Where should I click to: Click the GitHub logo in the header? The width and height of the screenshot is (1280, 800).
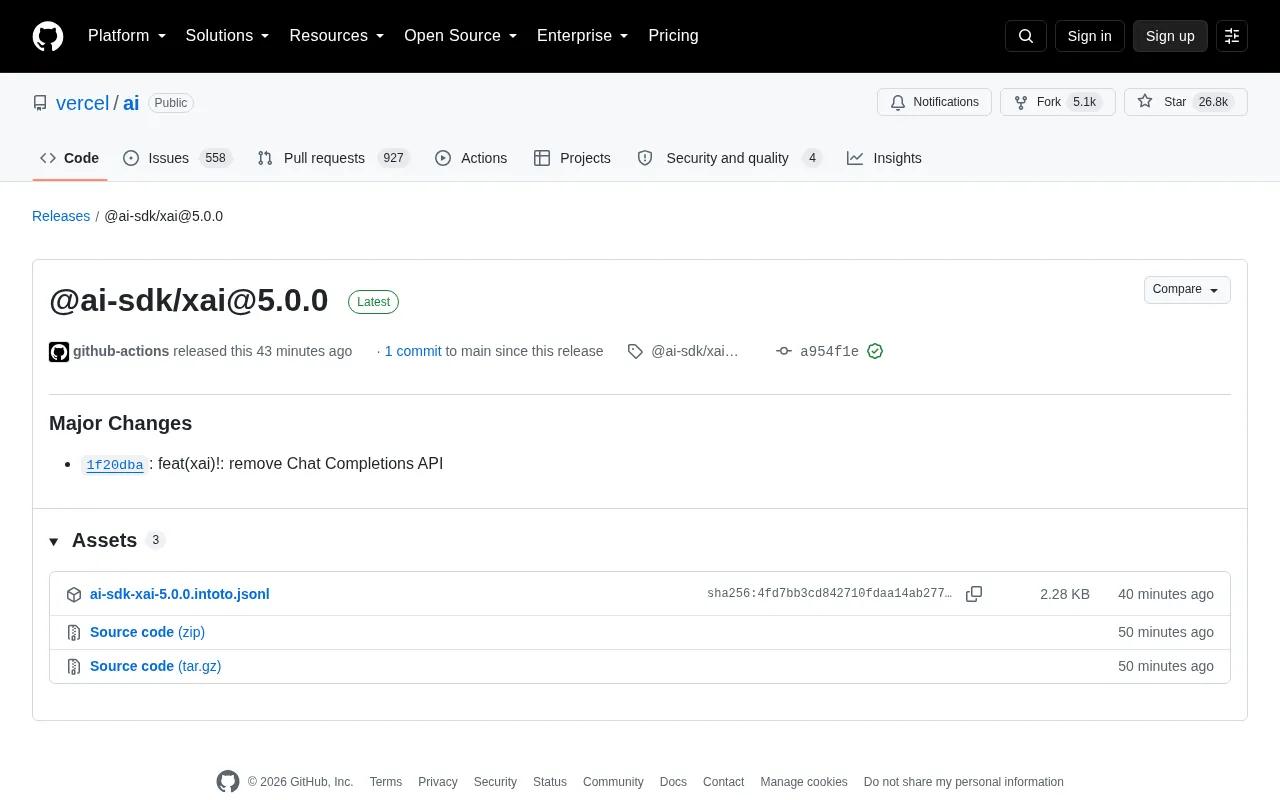click(x=48, y=36)
